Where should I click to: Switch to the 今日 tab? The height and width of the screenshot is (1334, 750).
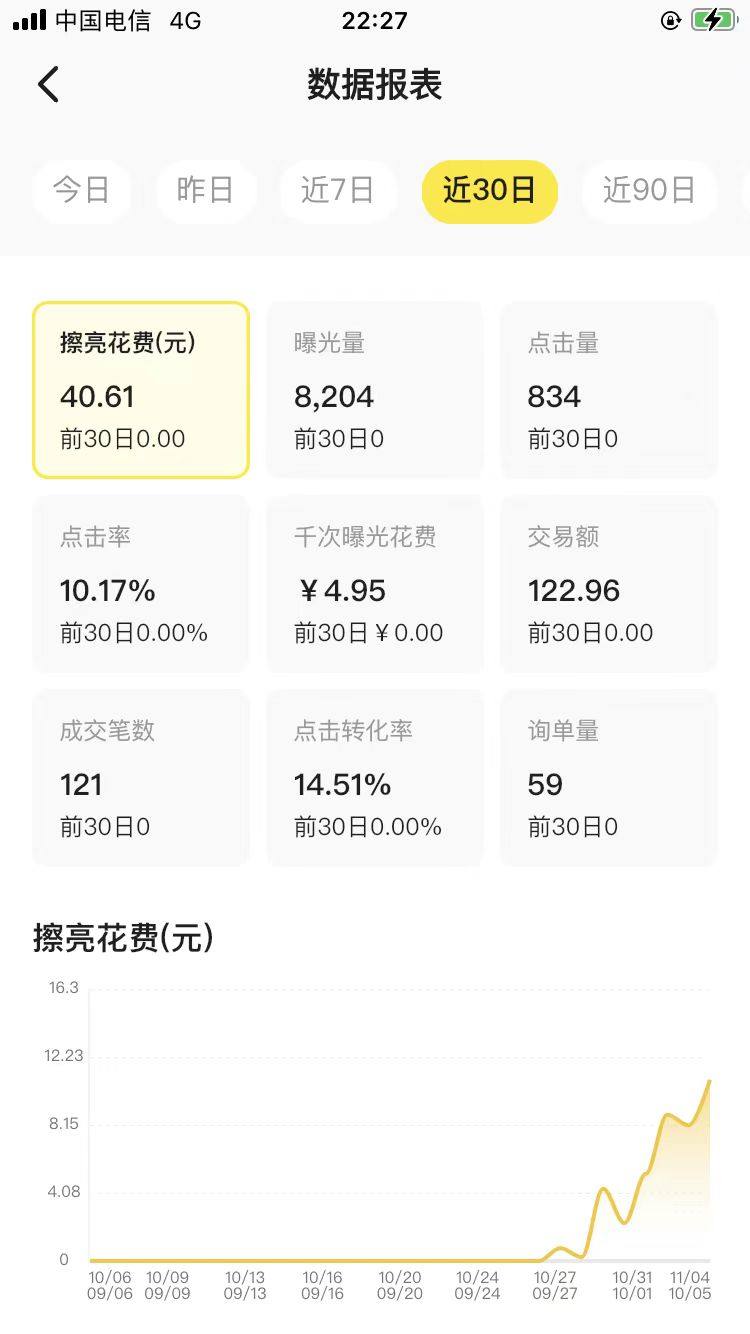click(81, 190)
